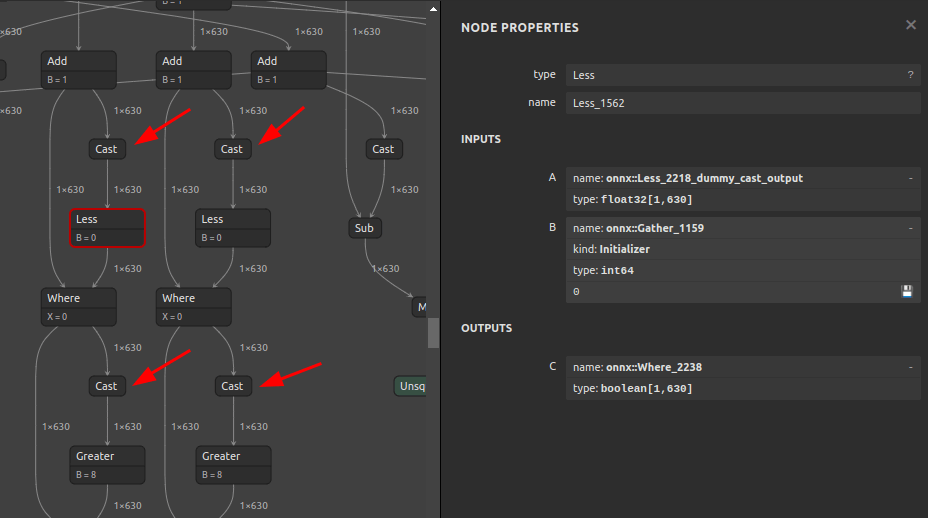Select the onnx::Gather_1159 name row

[x=743, y=228]
